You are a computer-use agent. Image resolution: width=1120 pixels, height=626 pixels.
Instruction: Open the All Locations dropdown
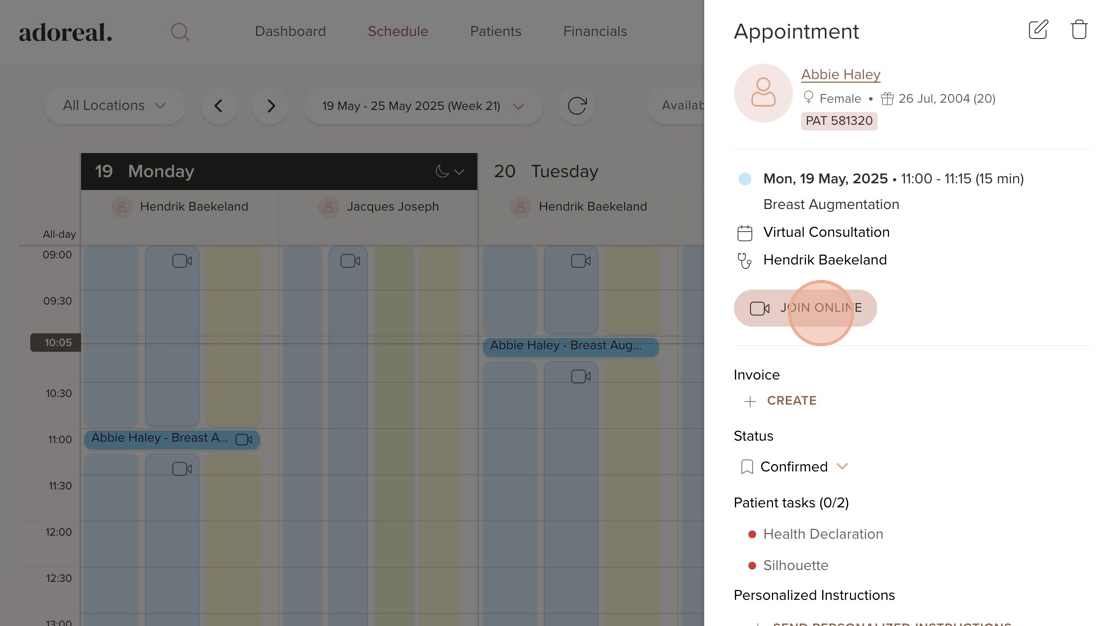pyautogui.click(x=114, y=106)
